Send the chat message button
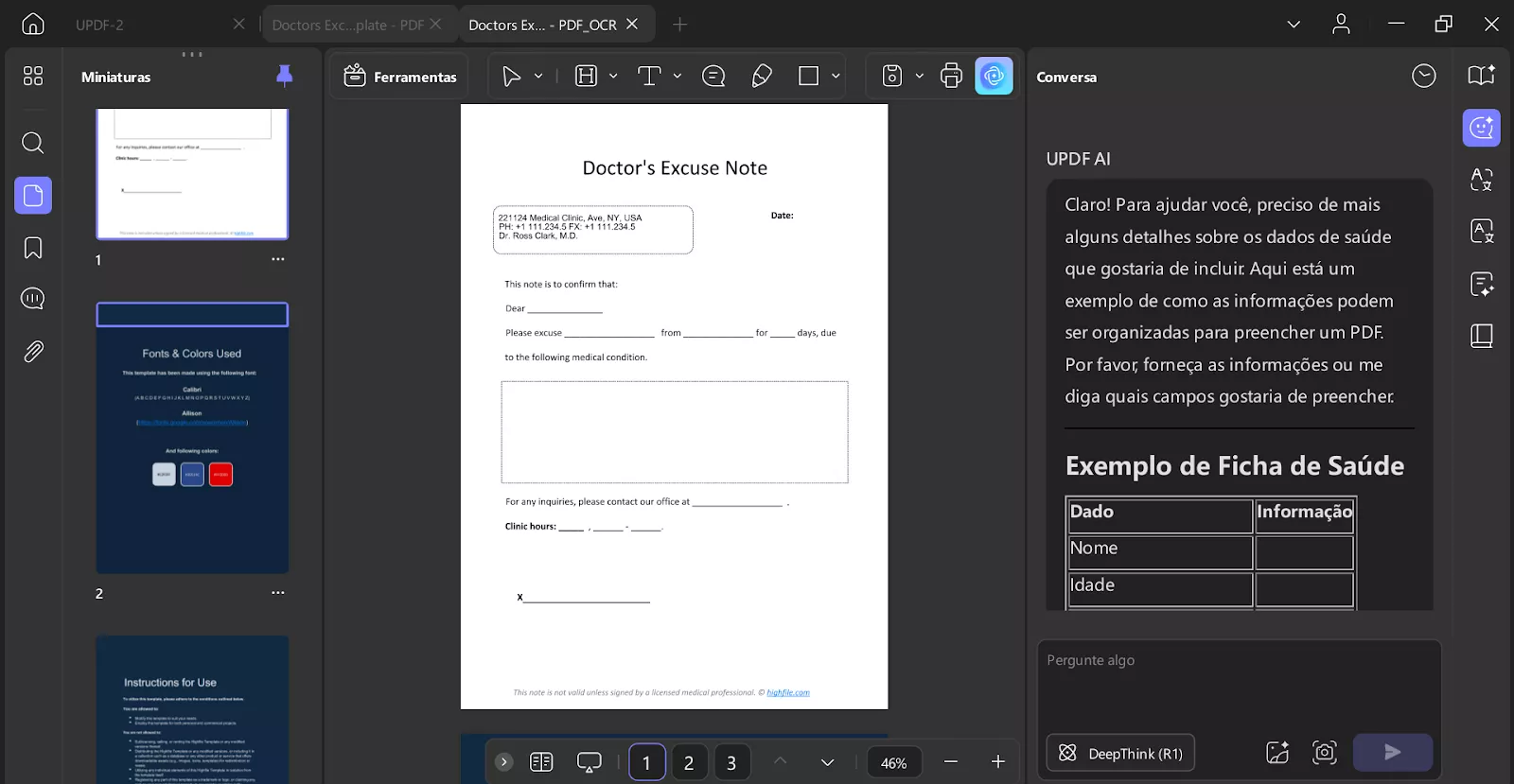1514x784 pixels. click(1393, 752)
